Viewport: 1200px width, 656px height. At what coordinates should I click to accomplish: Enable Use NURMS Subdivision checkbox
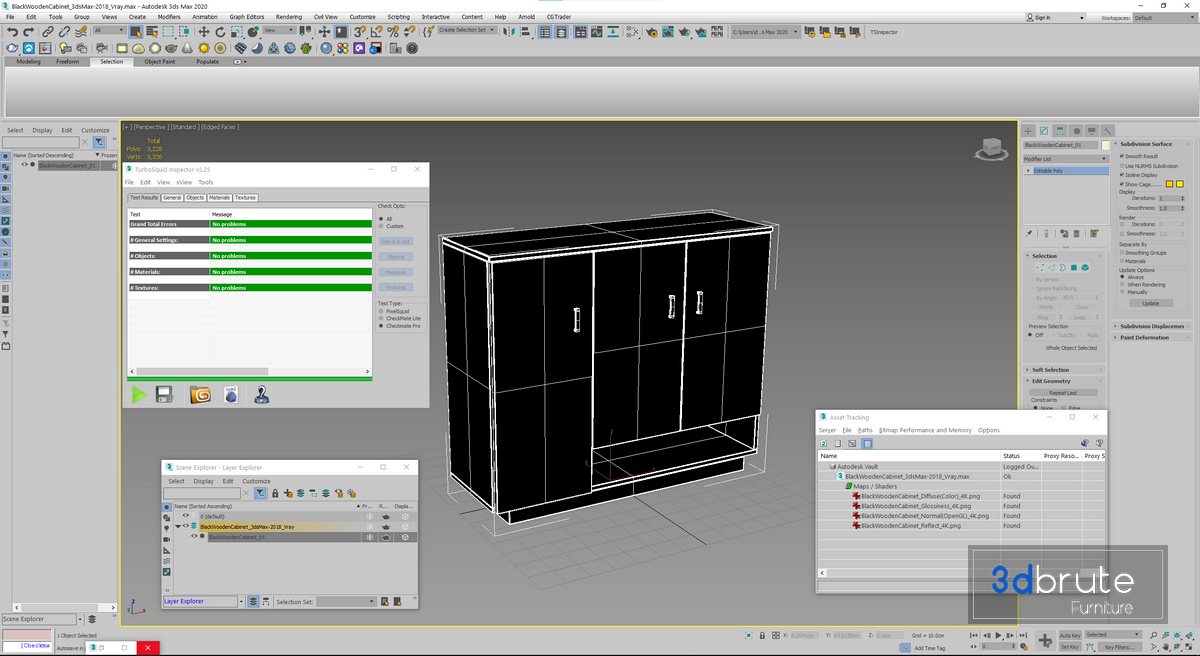(x=1122, y=166)
